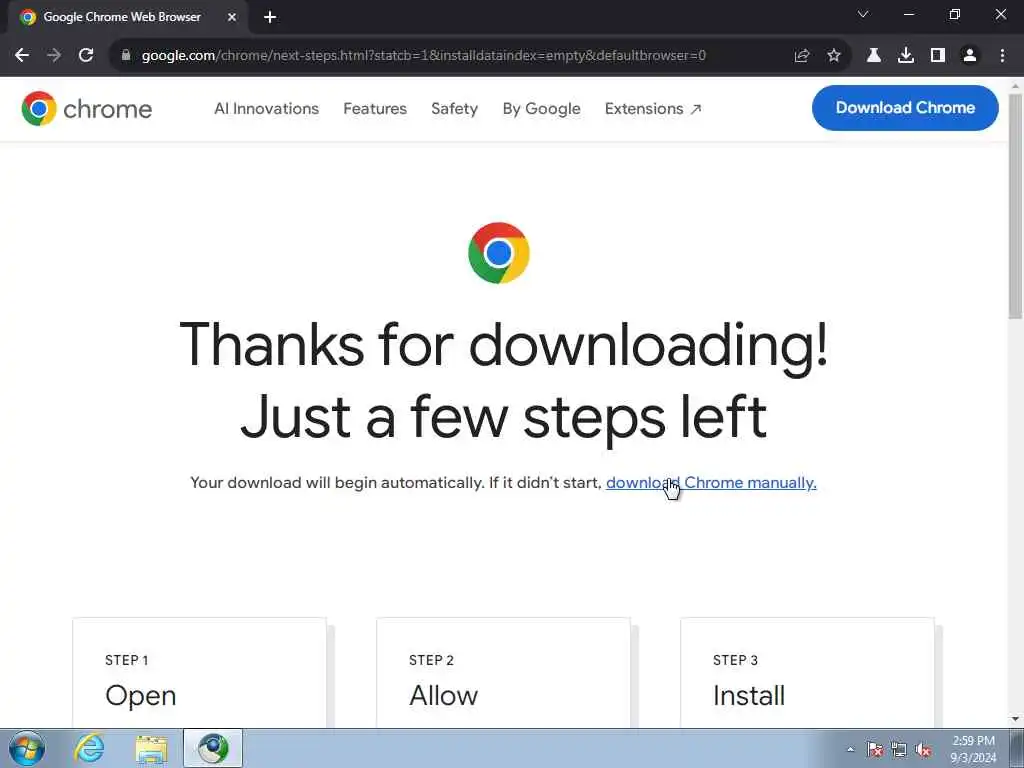Open Chrome Labs flask icon
1024x768 pixels.
tap(874, 56)
